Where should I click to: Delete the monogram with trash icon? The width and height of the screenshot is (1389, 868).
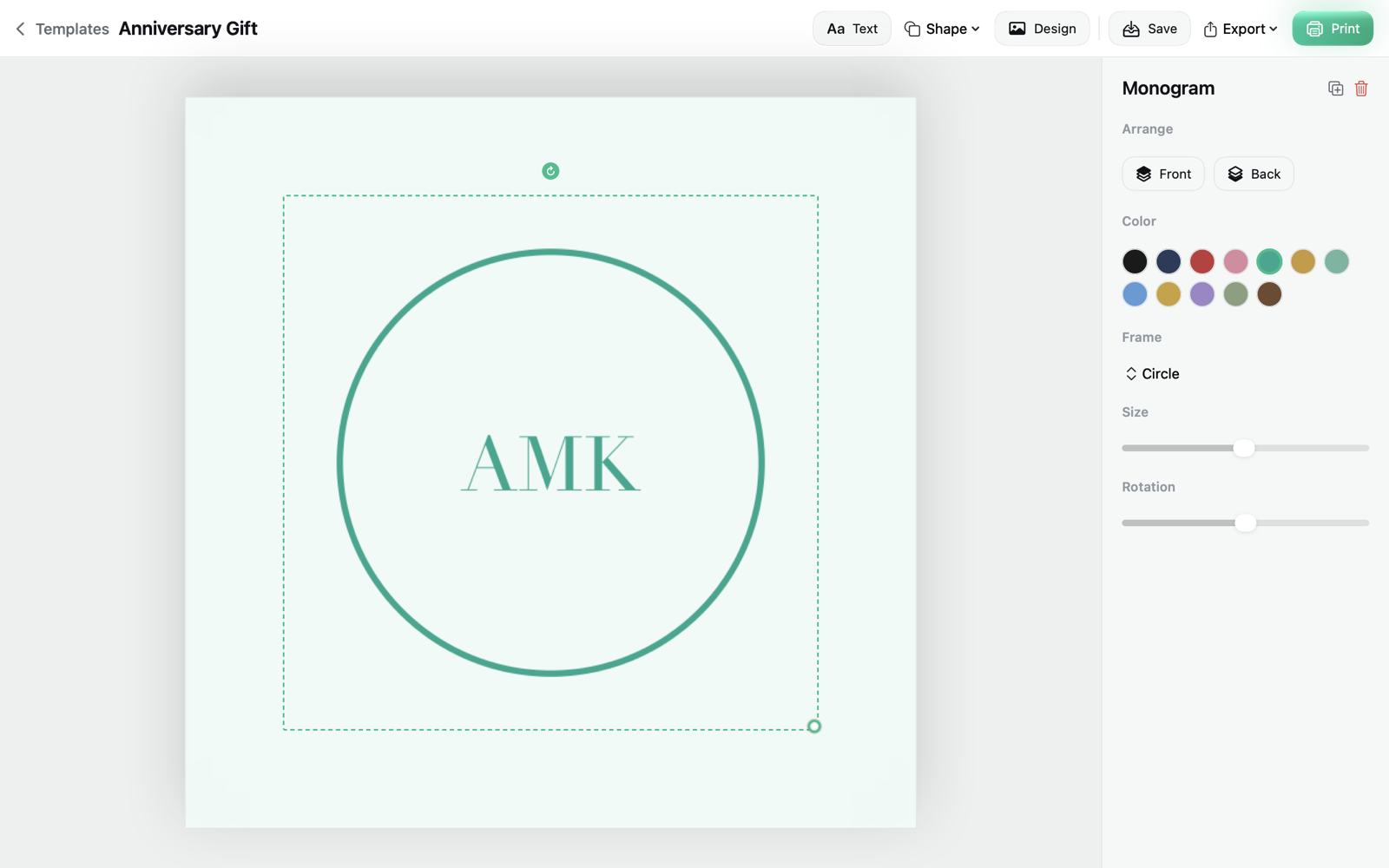pos(1361,89)
